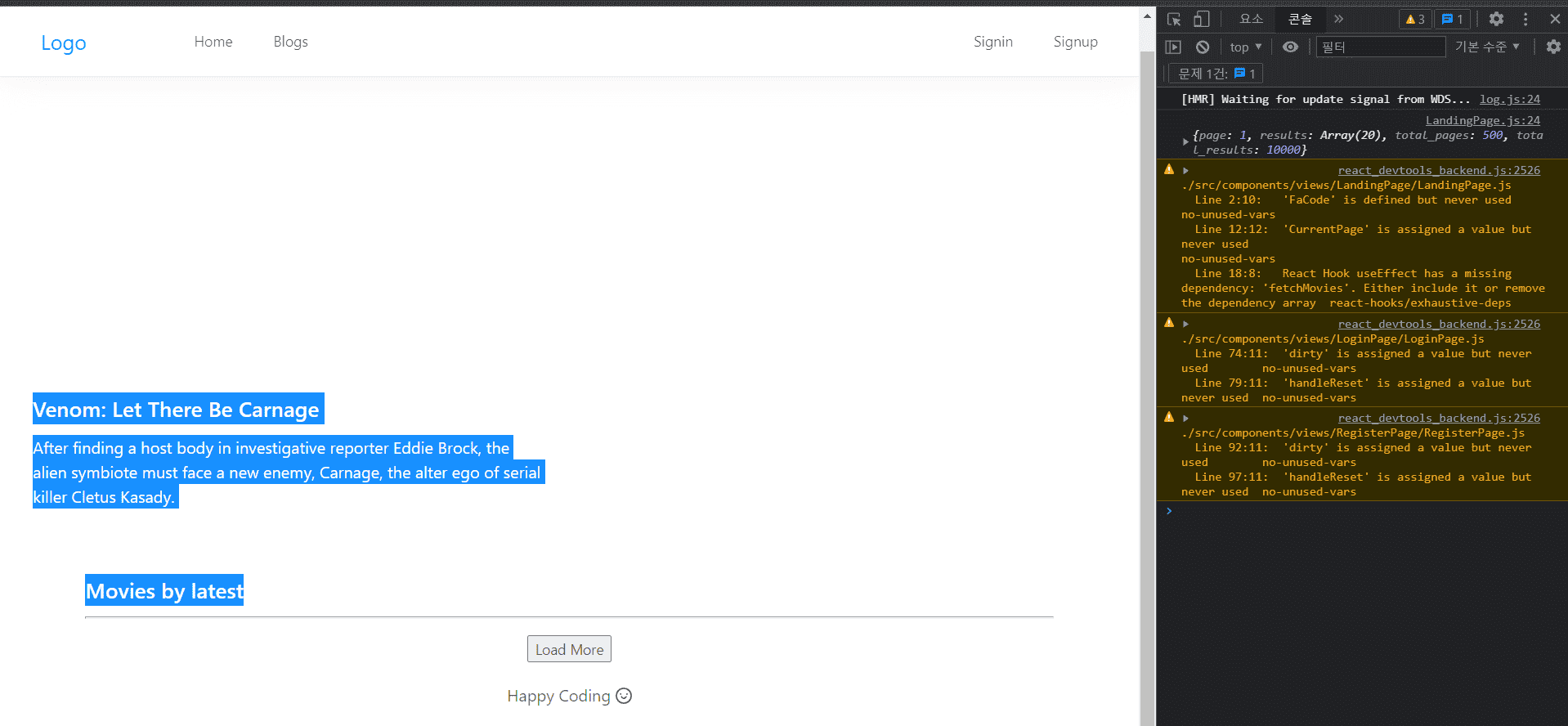Open the Signup page link
This screenshot has width=1568, height=726.
1075,42
